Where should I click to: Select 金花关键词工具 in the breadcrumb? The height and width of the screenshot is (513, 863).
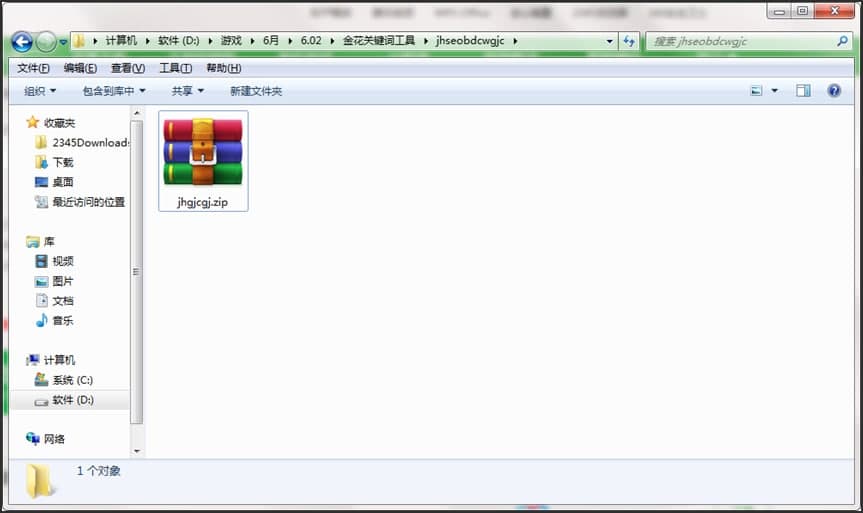tap(379, 41)
